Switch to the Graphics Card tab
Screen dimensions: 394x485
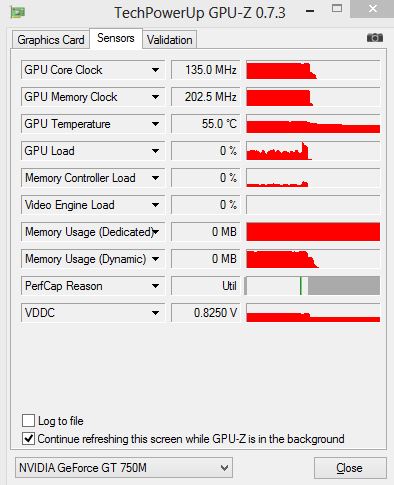[x=51, y=40]
